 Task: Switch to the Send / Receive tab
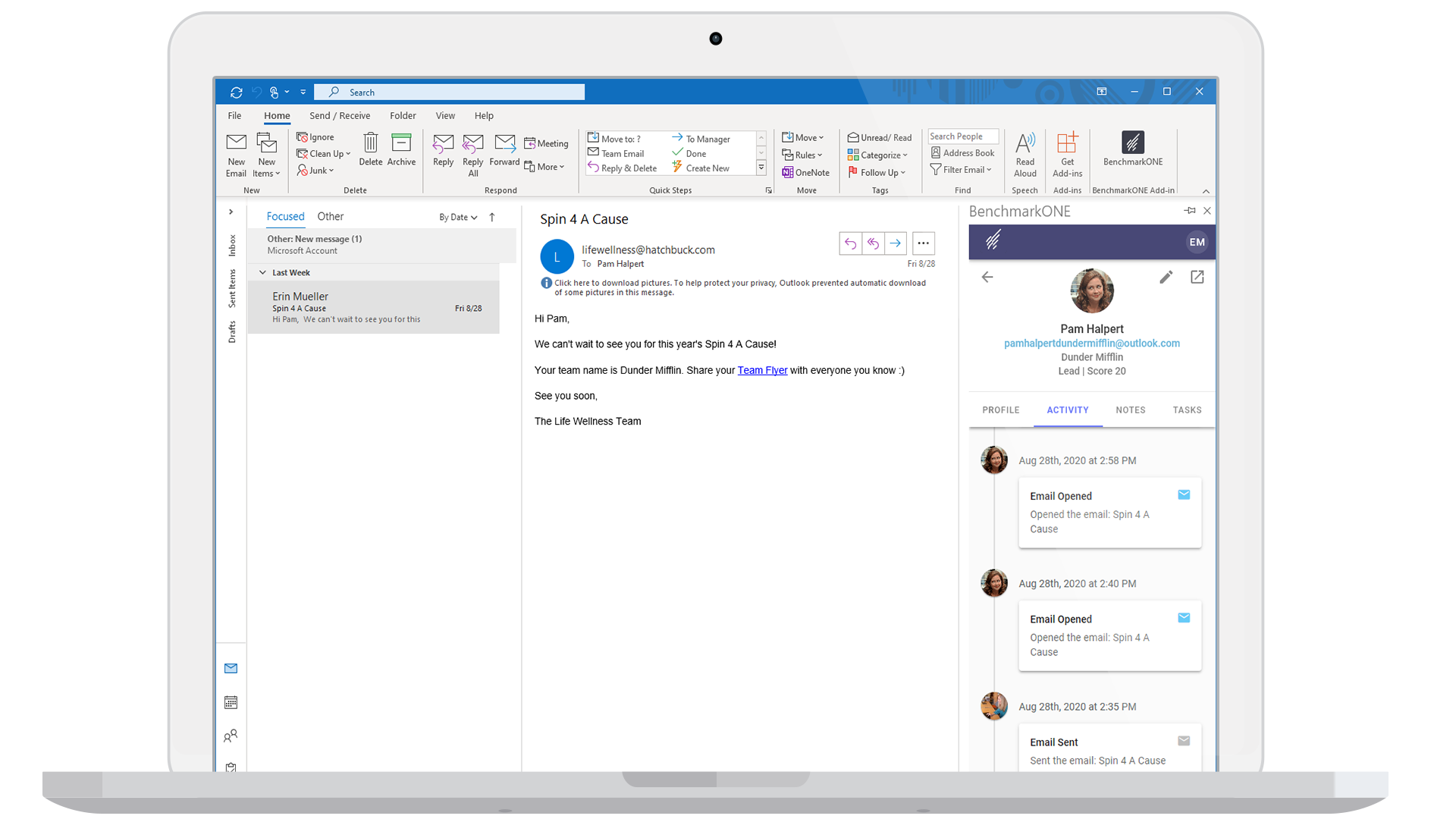tap(340, 116)
